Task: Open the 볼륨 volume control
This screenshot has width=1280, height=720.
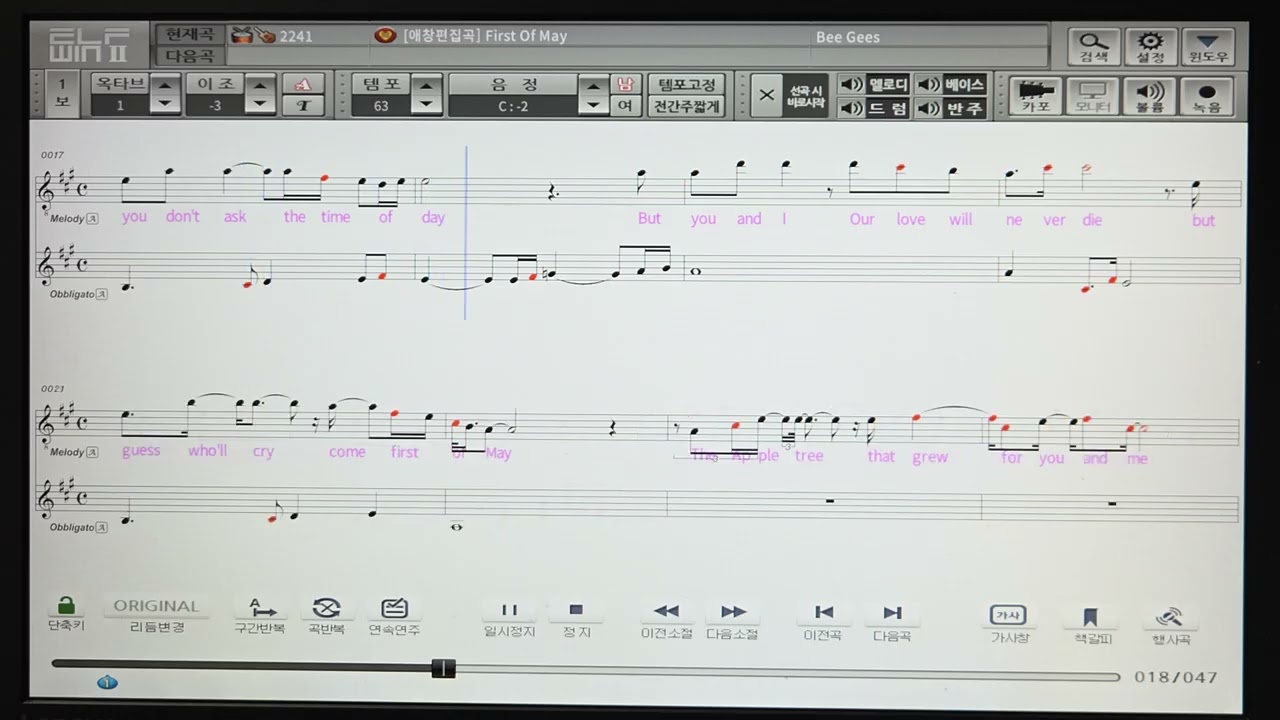Action: click(x=1150, y=96)
